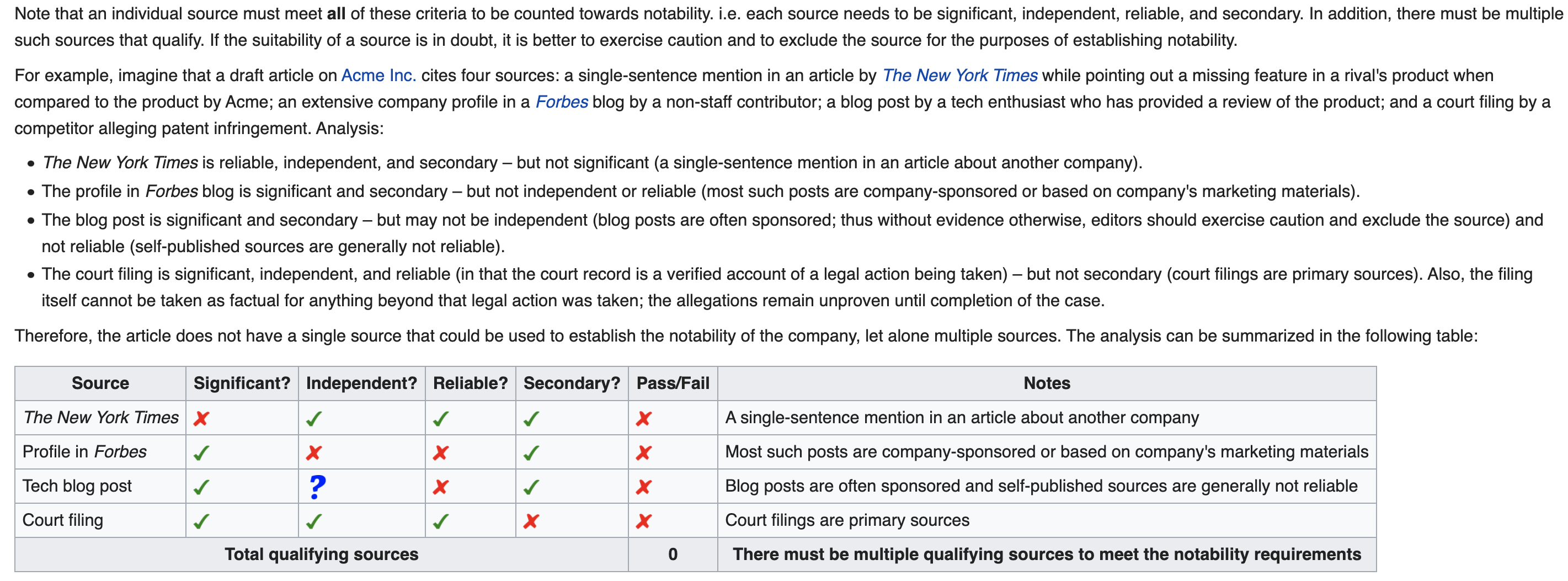Open the Acme Inc. link

click(x=378, y=76)
